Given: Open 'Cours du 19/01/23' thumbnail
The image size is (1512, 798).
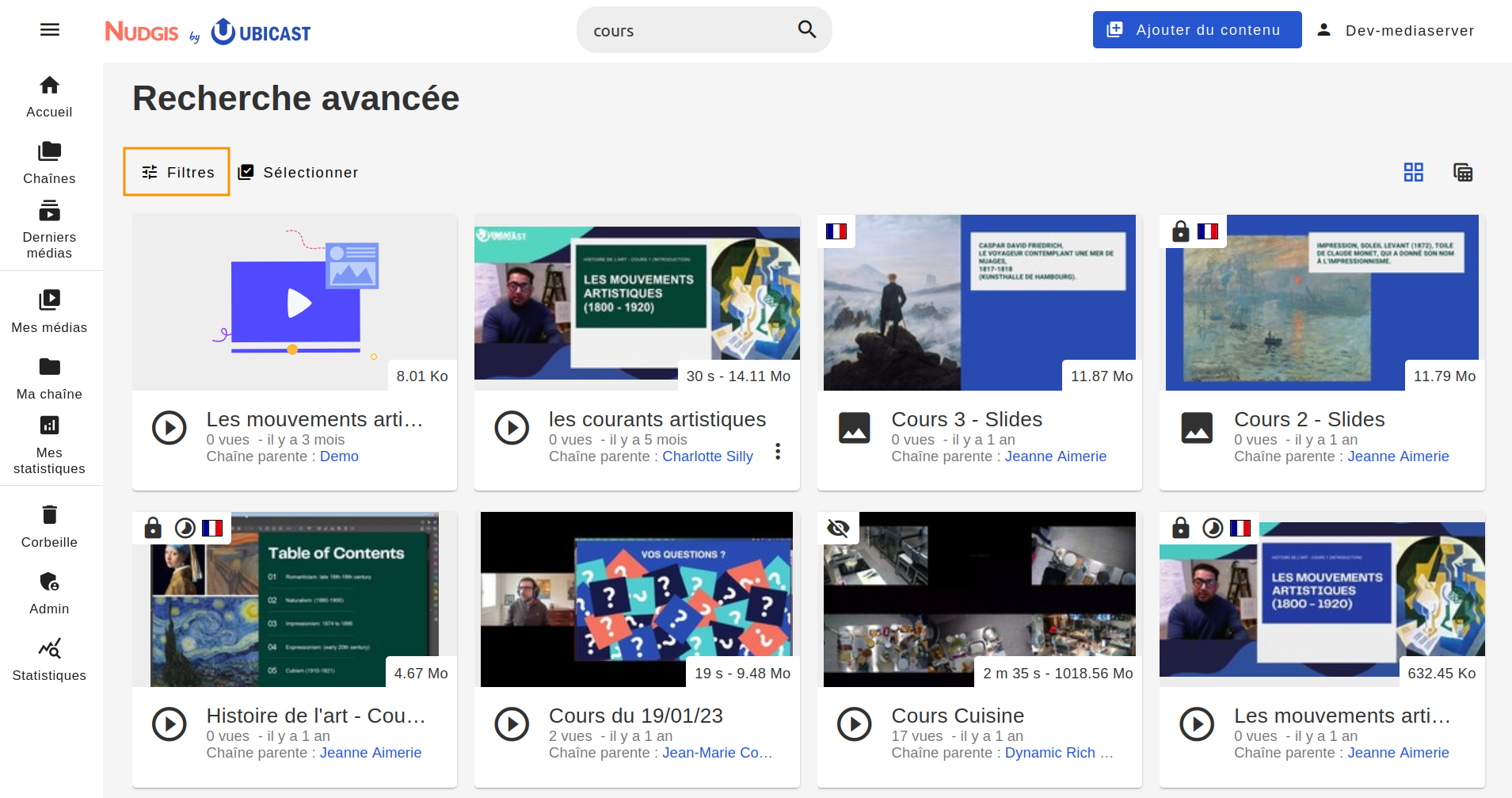Looking at the screenshot, I should tap(637, 599).
